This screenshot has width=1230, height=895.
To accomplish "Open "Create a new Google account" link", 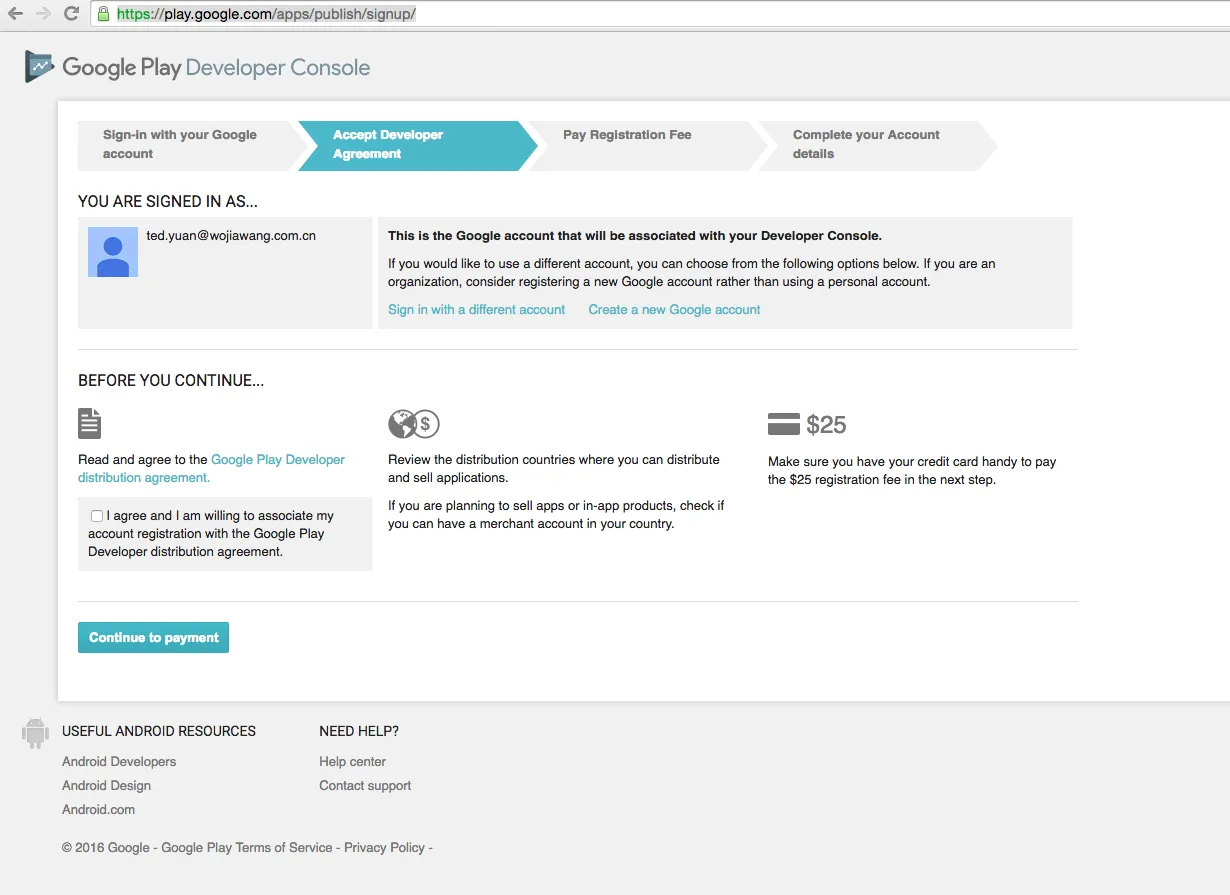I will pyautogui.click(x=674, y=310).
